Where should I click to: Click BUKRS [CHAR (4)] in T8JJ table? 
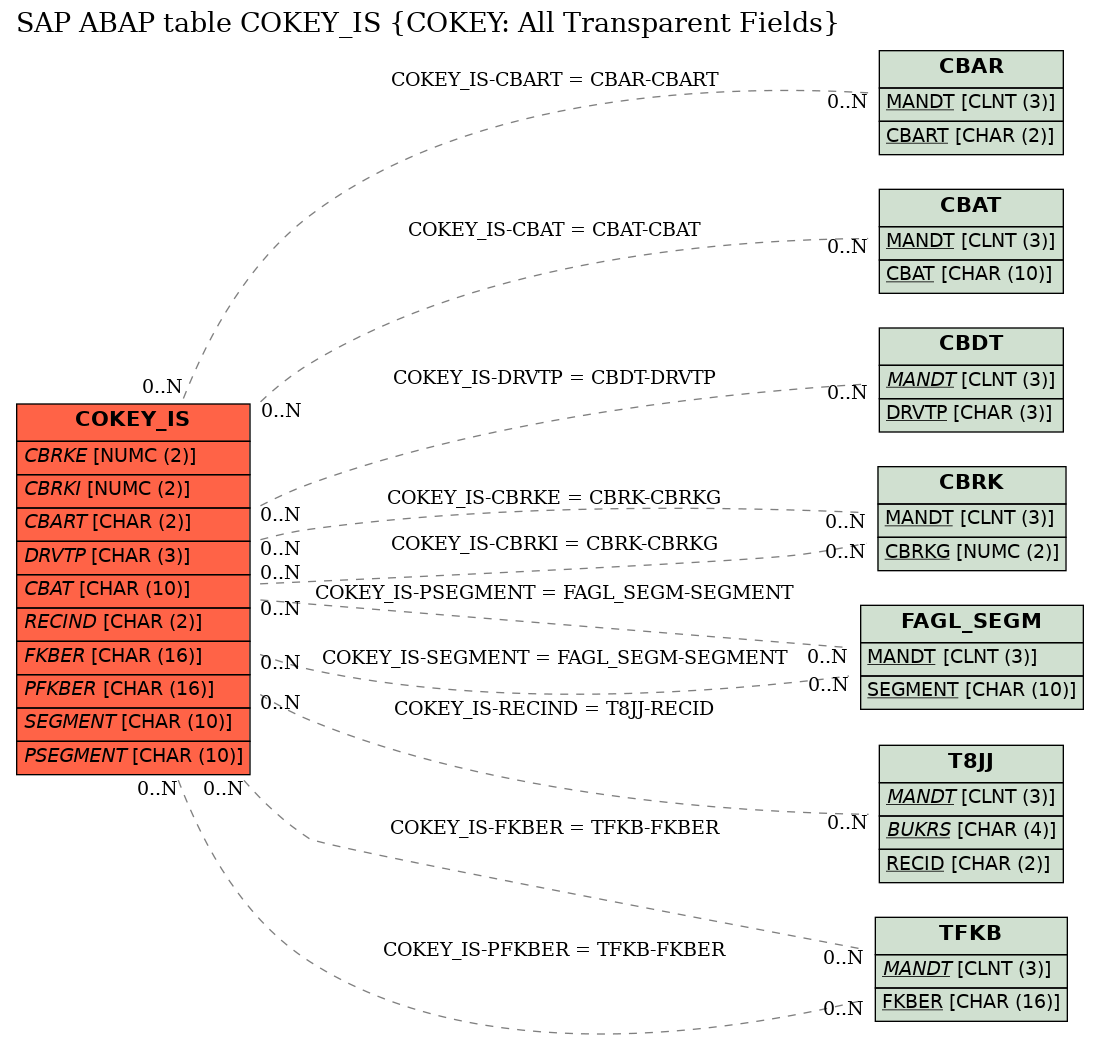click(971, 832)
